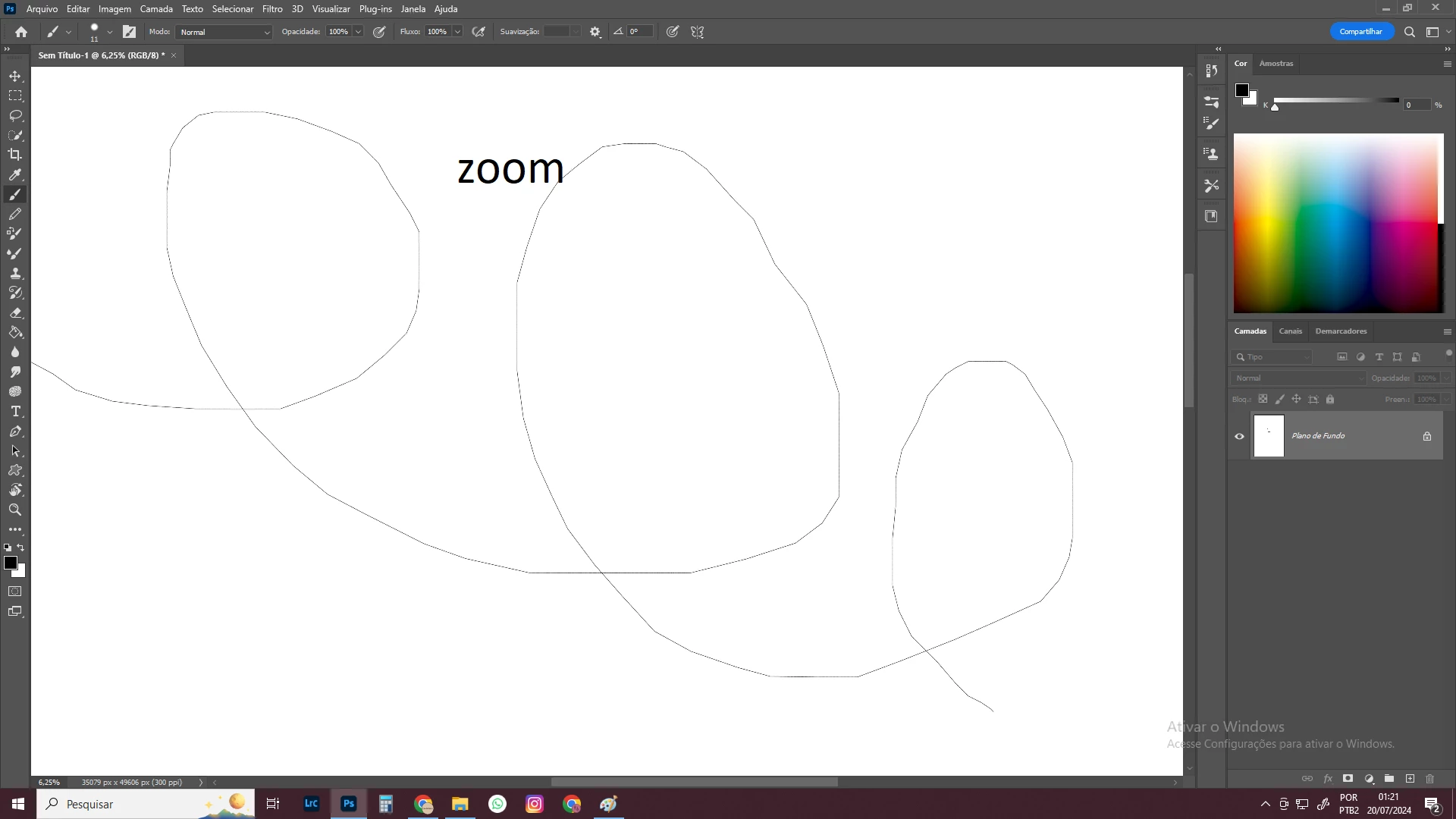Toggle Quick Mask mode
Viewport: 1456px width, 819px height.
[x=15, y=591]
